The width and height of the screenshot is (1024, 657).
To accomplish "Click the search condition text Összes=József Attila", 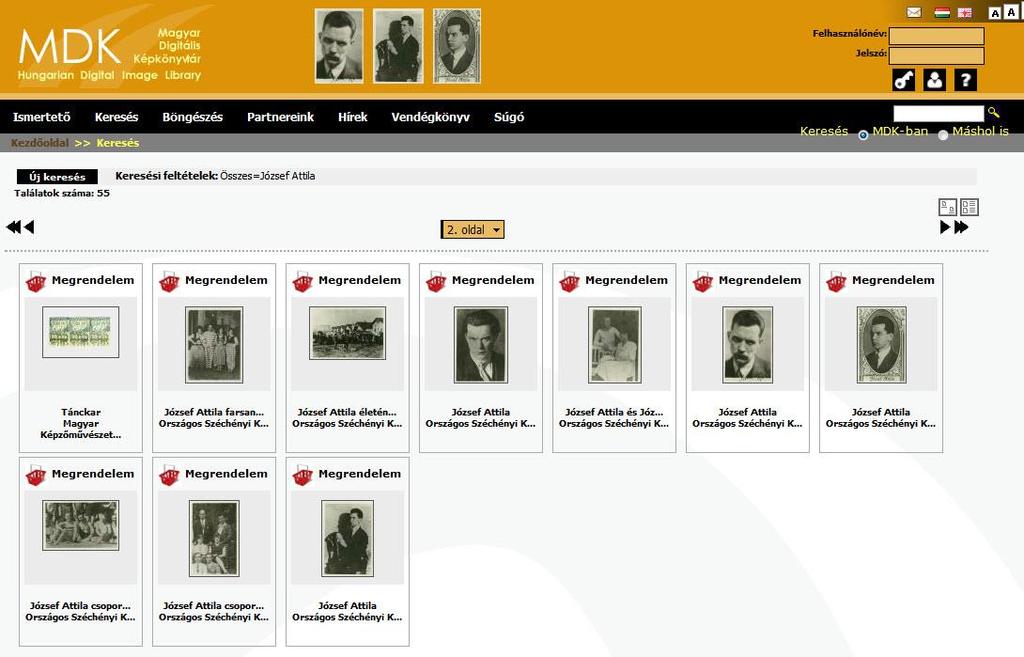I will coord(268,176).
